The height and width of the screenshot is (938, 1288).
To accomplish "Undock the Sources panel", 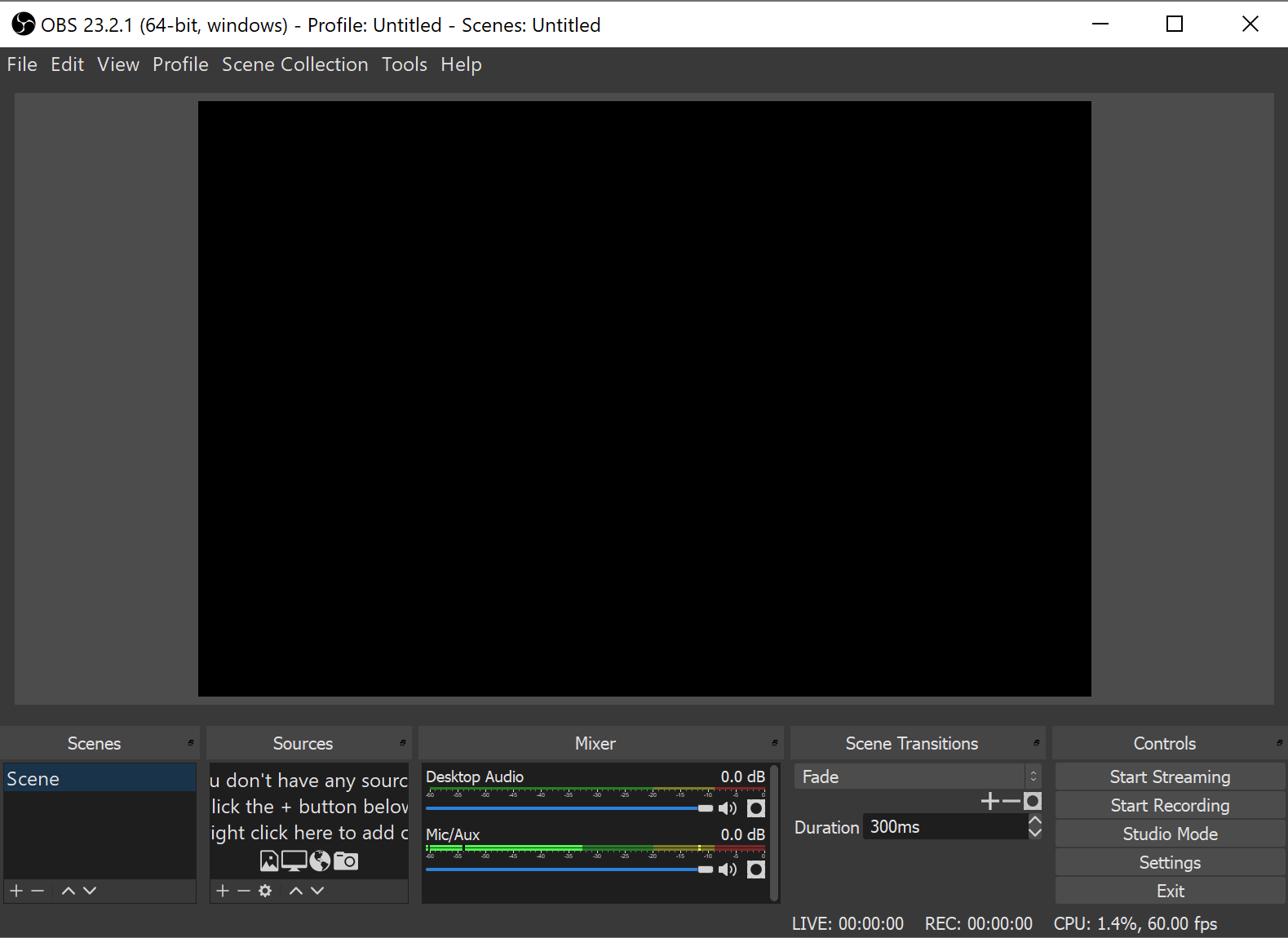I will pos(403,743).
